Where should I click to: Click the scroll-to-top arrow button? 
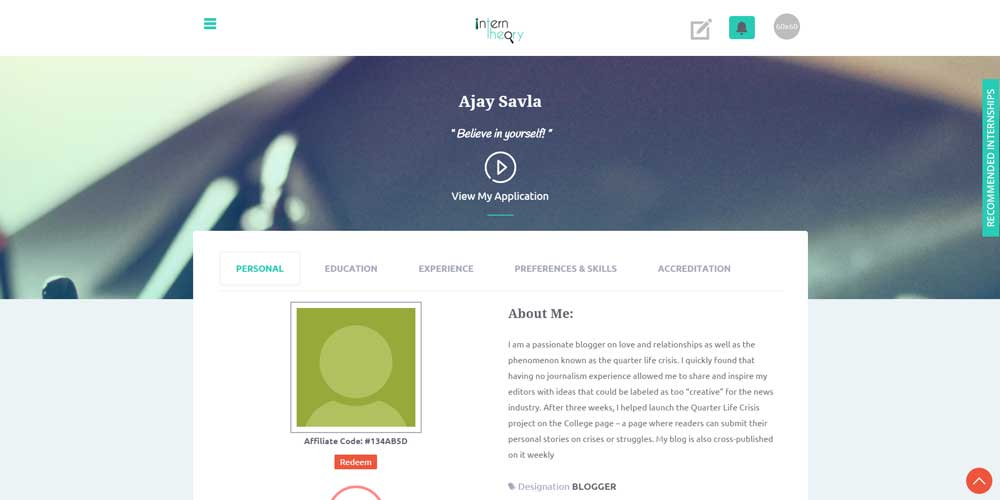click(x=979, y=481)
